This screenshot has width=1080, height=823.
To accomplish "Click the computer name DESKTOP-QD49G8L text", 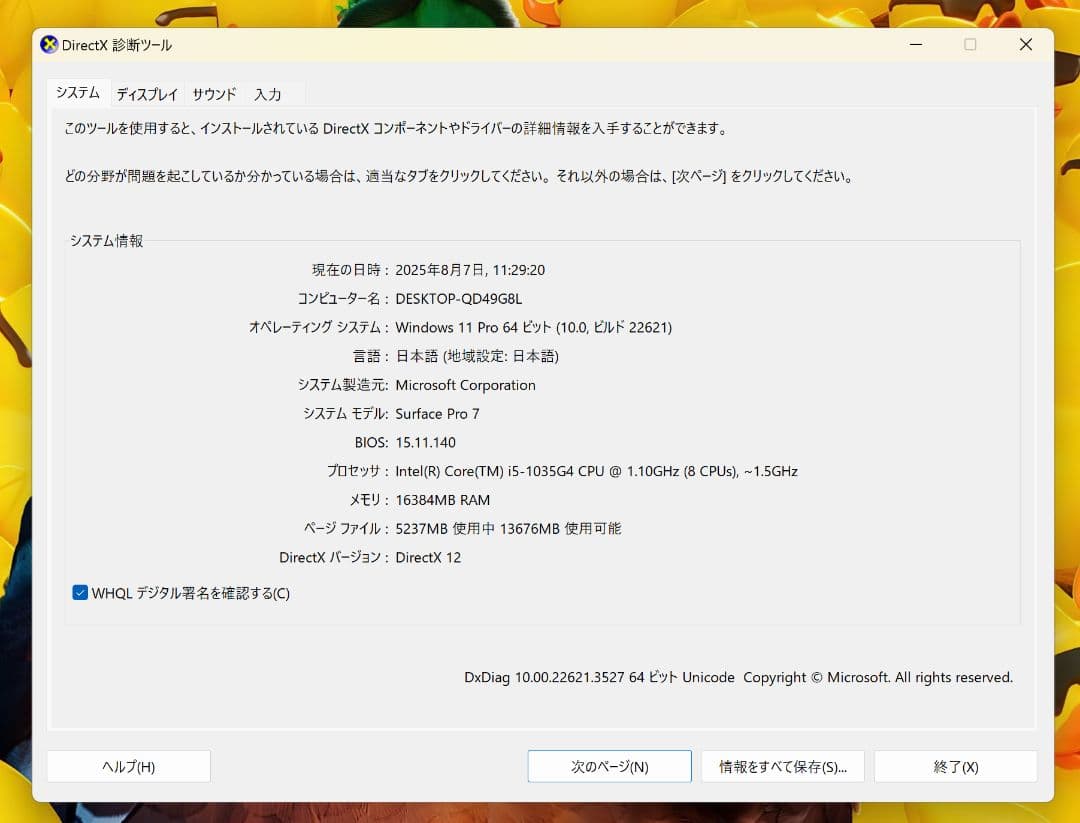I will [x=459, y=298].
